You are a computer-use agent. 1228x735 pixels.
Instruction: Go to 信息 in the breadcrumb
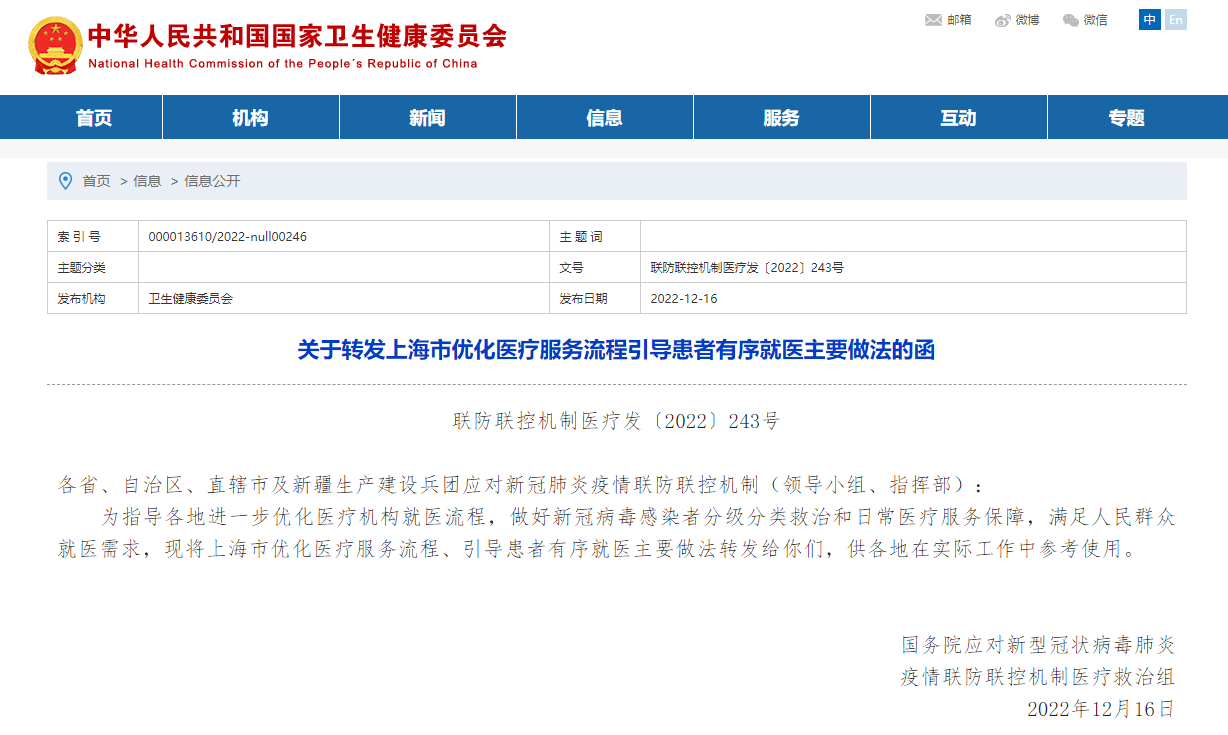pyautogui.click(x=147, y=181)
